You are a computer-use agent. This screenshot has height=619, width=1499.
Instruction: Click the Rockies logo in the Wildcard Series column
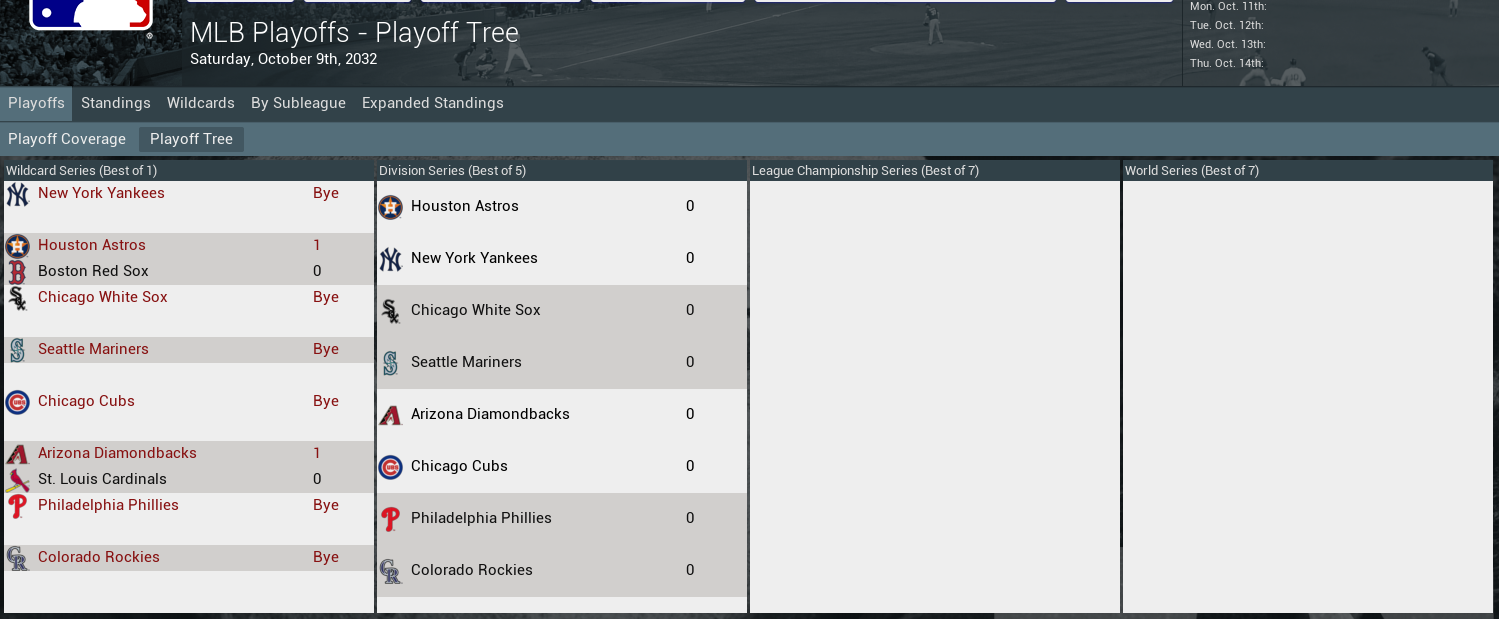point(17,558)
